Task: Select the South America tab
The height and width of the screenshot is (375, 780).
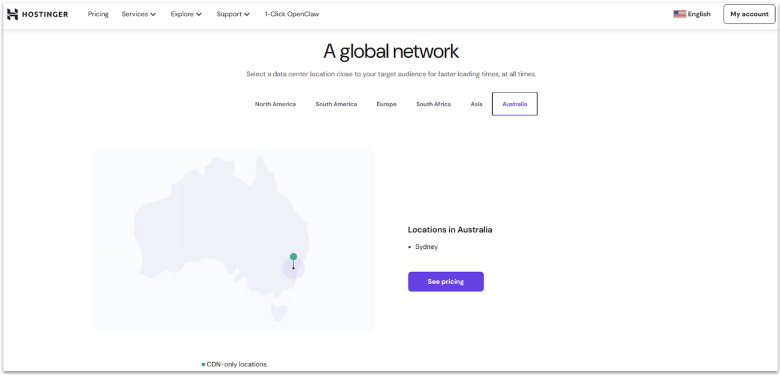Action: tap(336, 104)
